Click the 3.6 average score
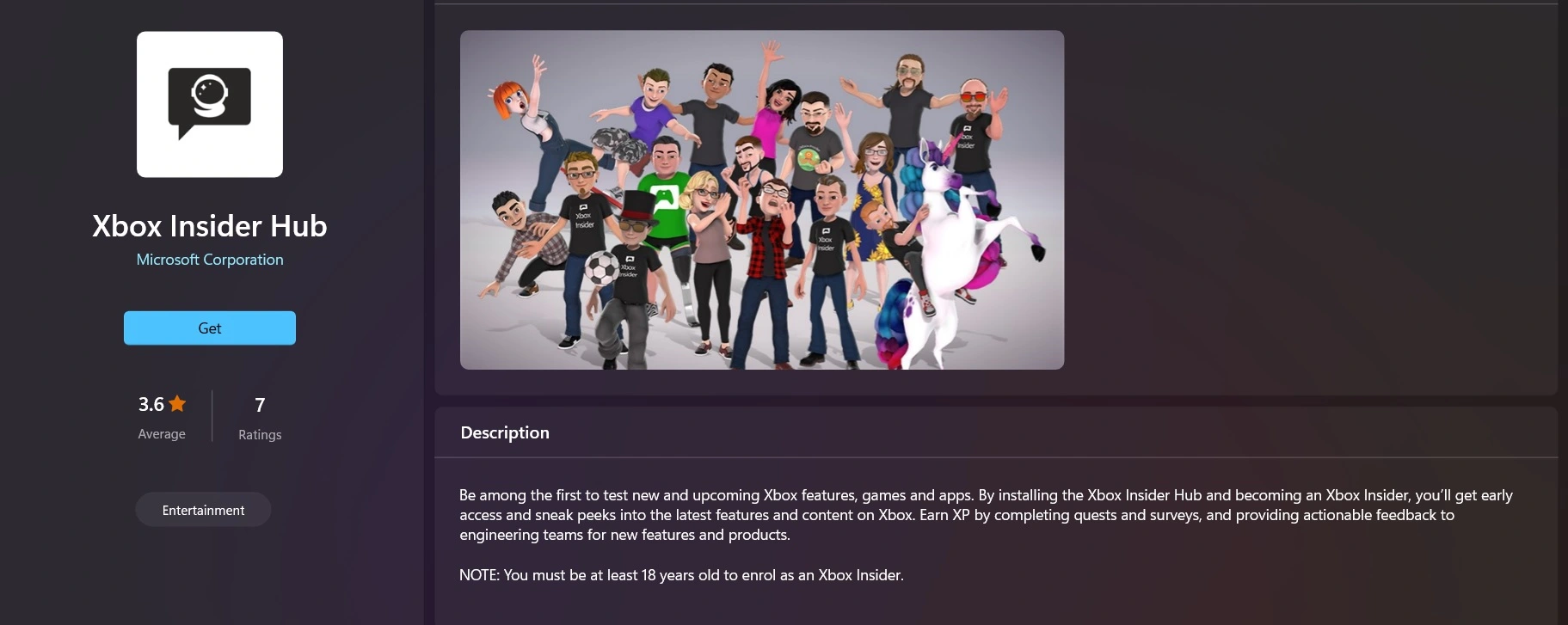The height and width of the screenshot is (625, 1568). 151,404
